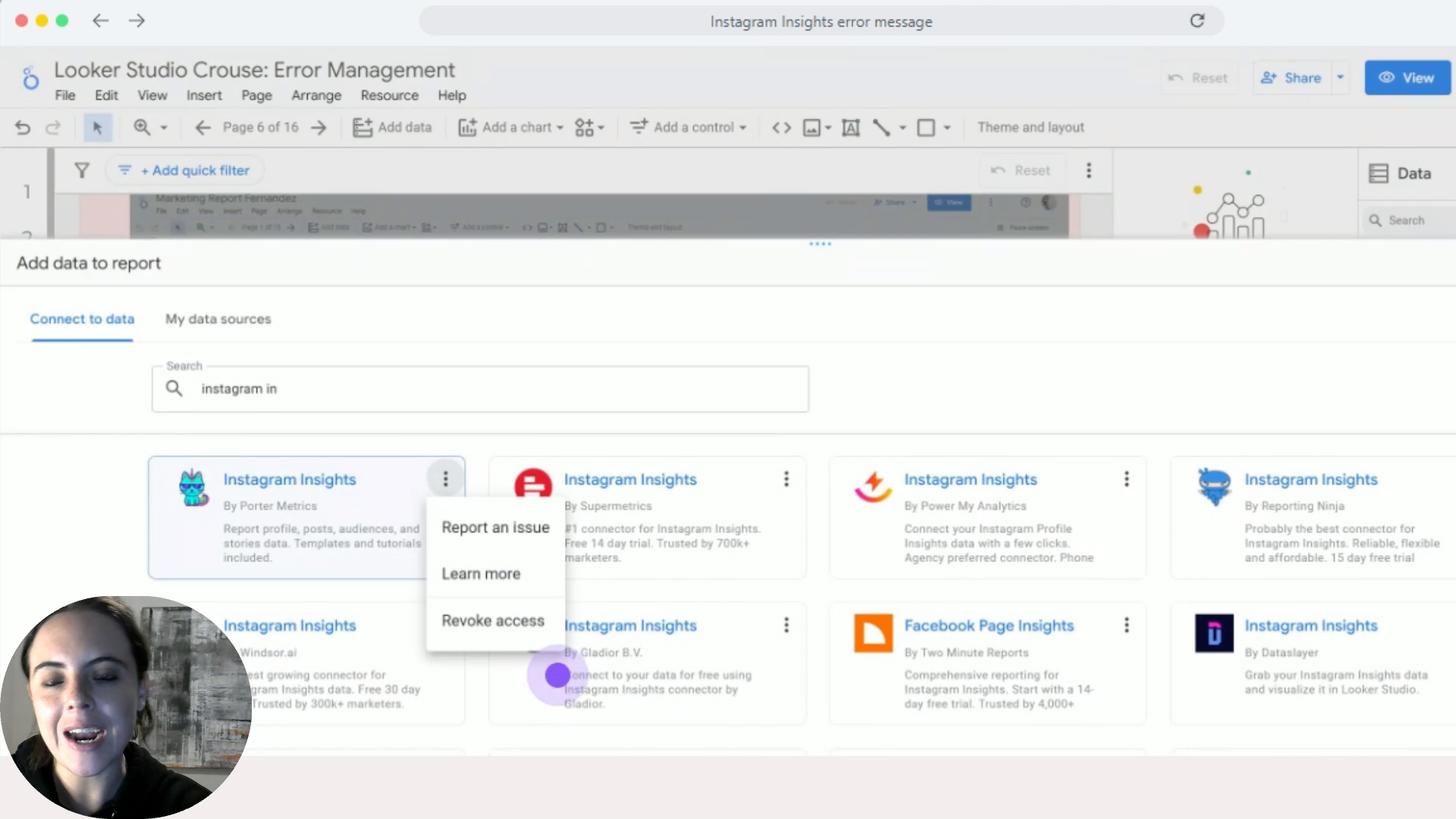Click the undo arrow in toolbar
This screenshot has width=1456, height=819.
click(23, 127)
